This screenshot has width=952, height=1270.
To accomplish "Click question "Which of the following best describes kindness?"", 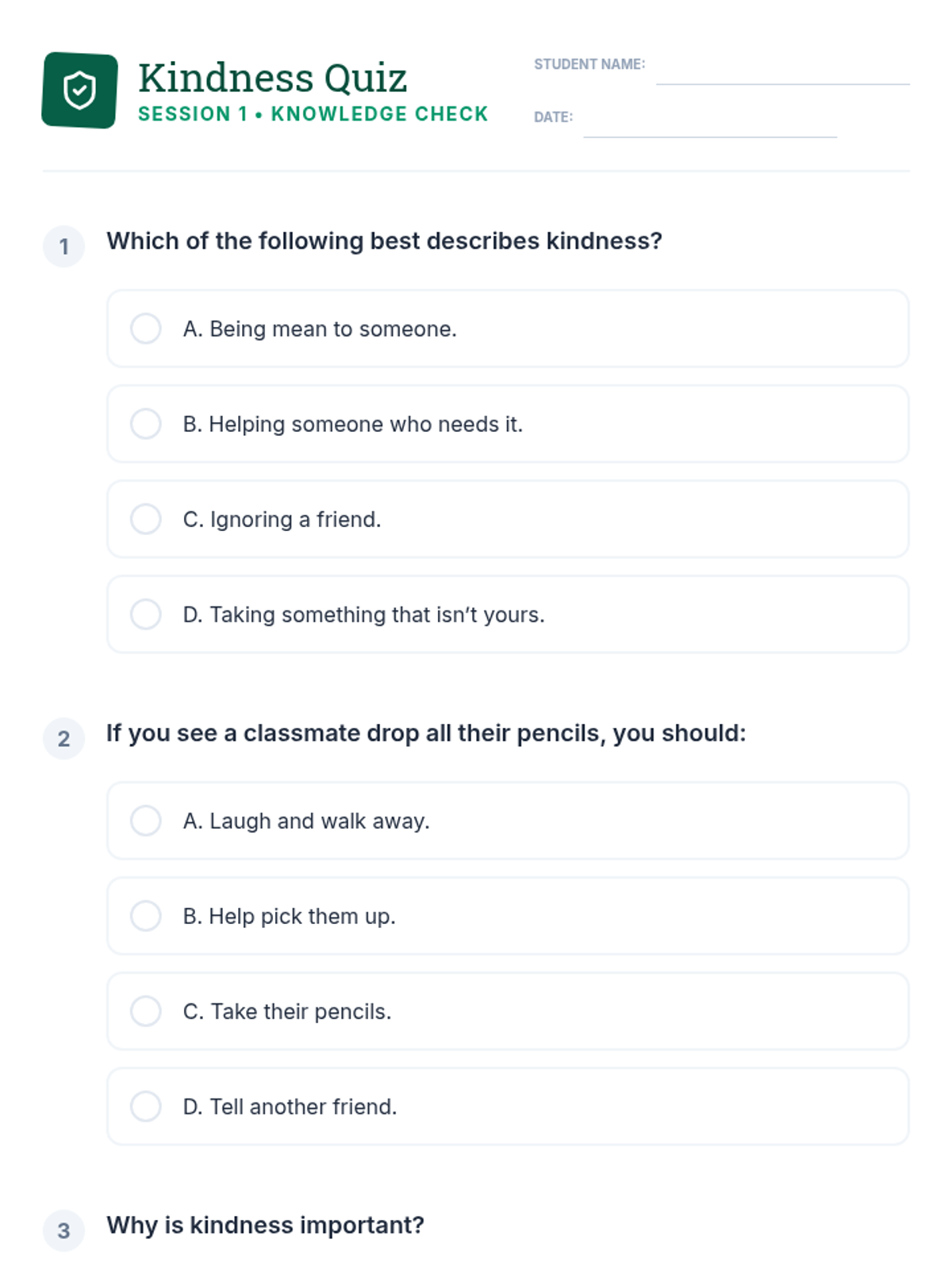I will click(x=384, y=241).
